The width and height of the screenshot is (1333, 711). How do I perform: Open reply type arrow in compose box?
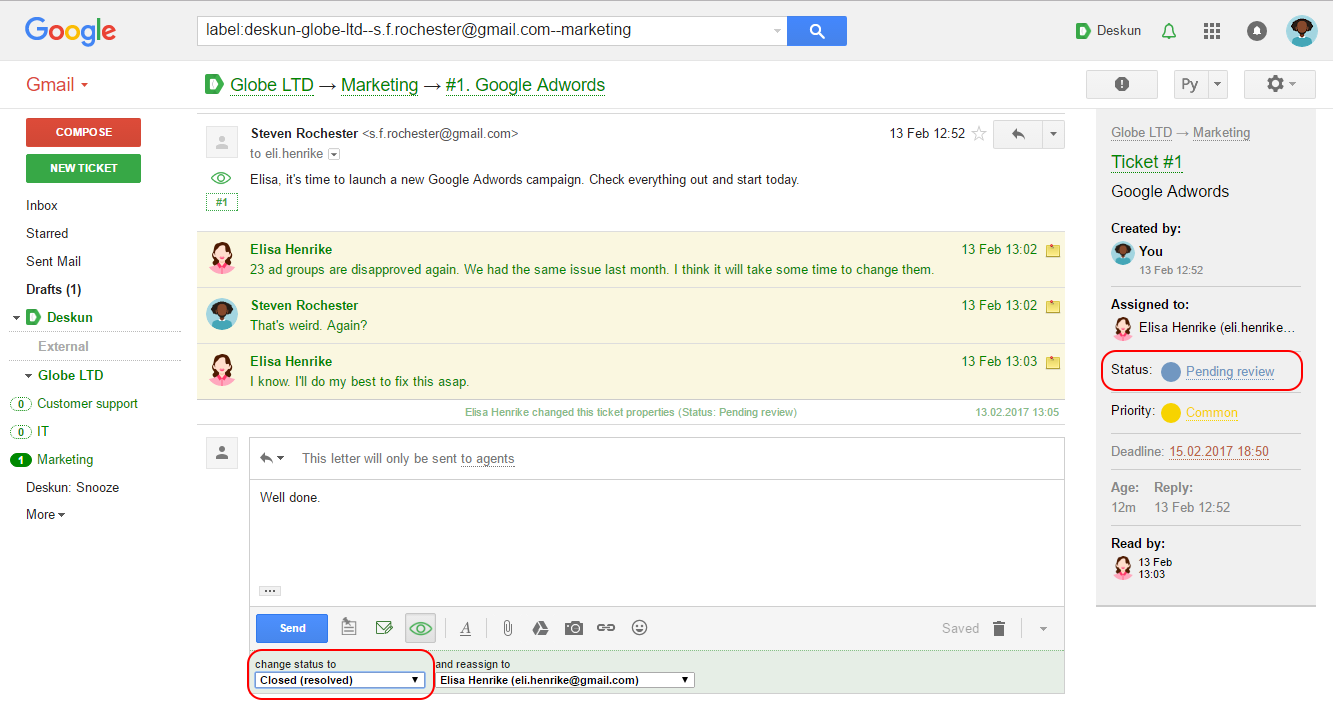272,458
